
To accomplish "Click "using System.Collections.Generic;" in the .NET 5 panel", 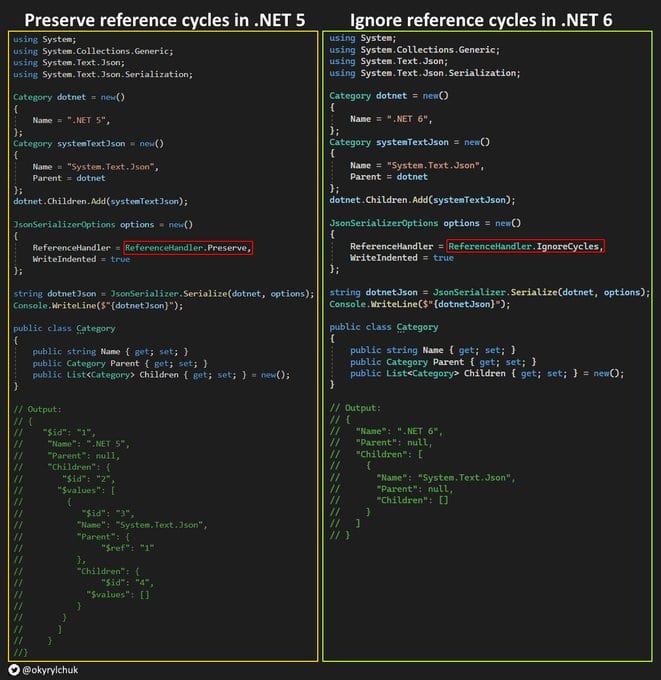I will (x=93, y=51).
